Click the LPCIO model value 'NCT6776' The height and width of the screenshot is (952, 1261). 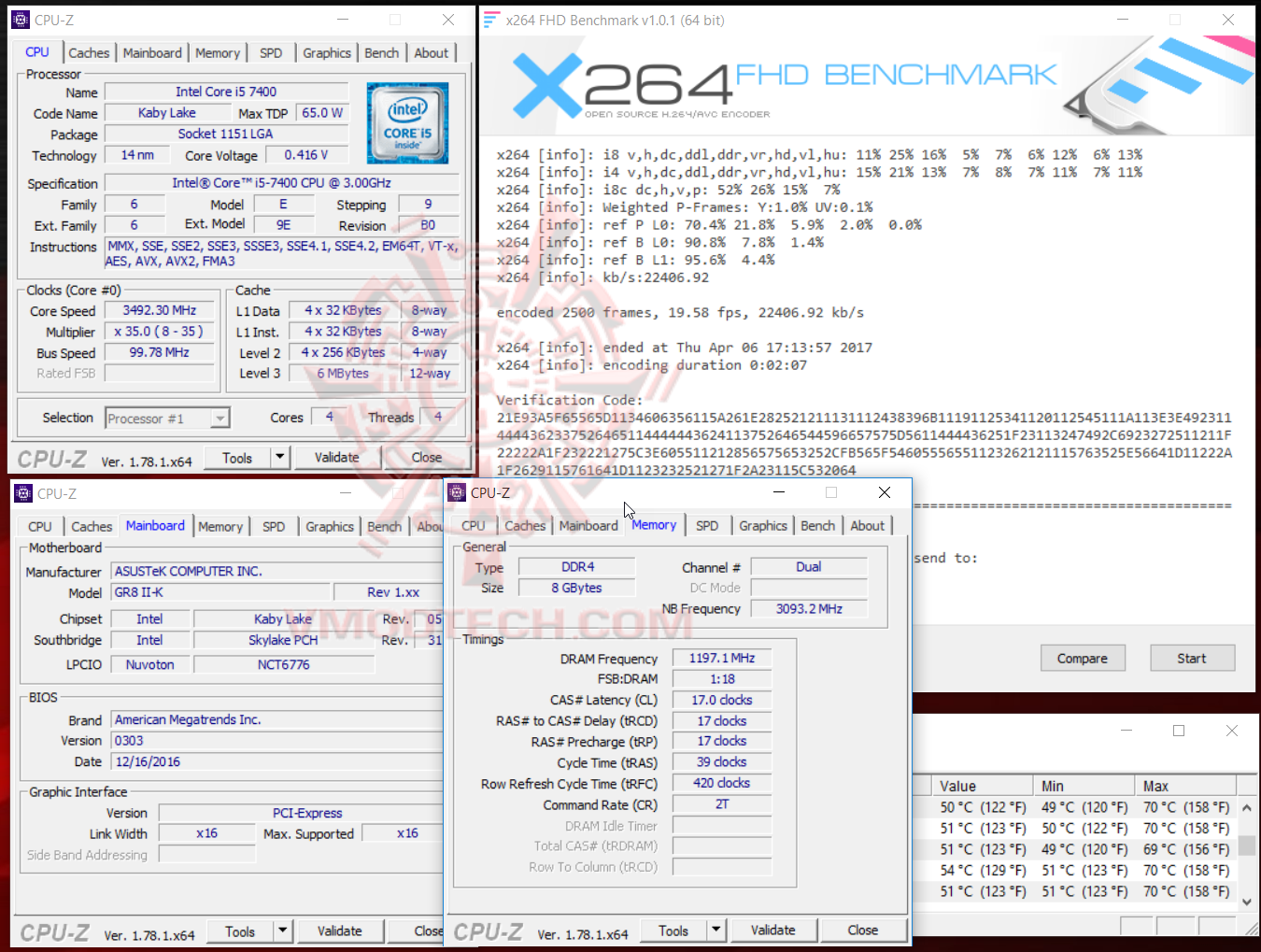click(x=284, y=664)
